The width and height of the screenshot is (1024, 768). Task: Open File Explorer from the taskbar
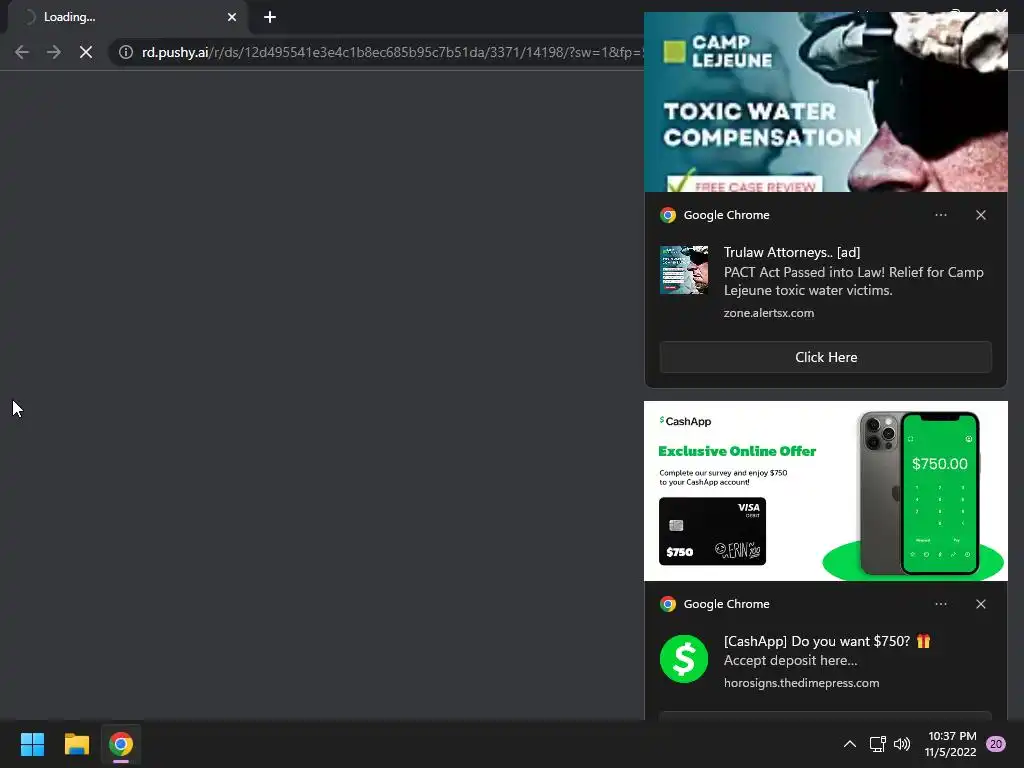click(76, 744)
